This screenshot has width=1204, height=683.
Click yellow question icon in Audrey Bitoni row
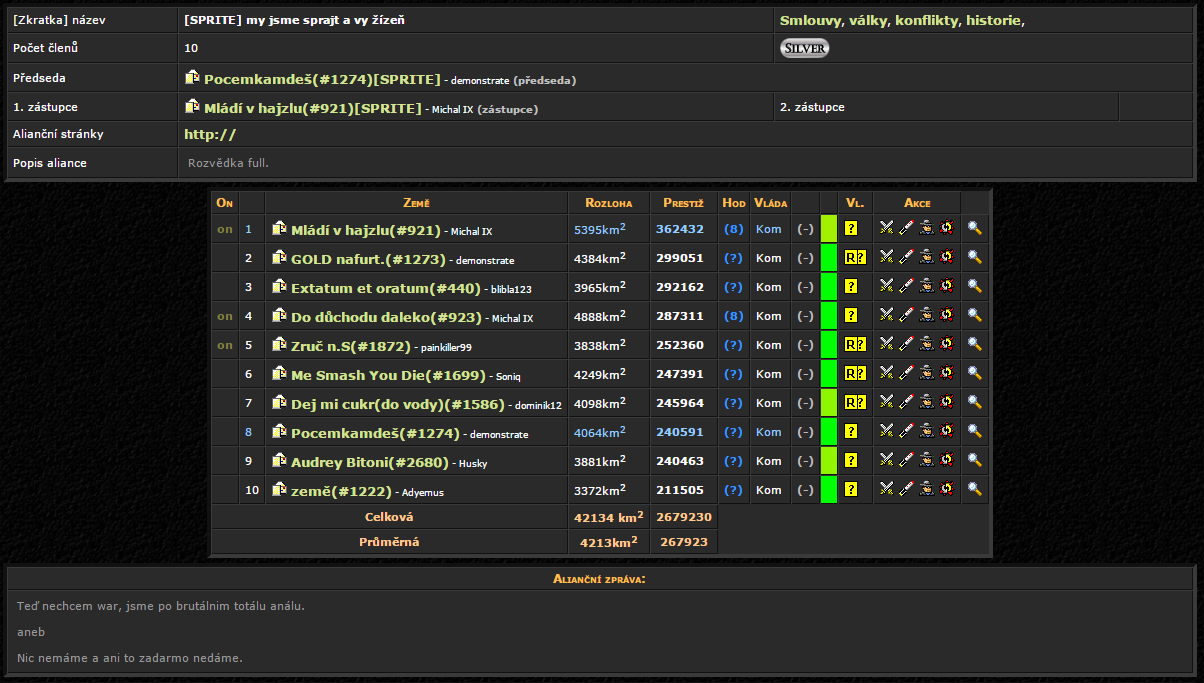click(851, 461)
